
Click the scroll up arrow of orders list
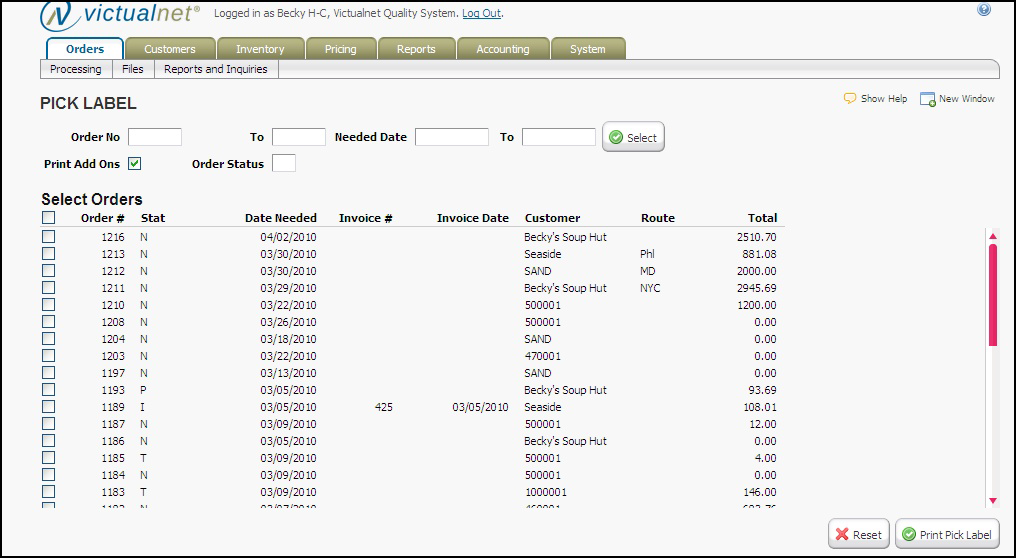[993, 236]
